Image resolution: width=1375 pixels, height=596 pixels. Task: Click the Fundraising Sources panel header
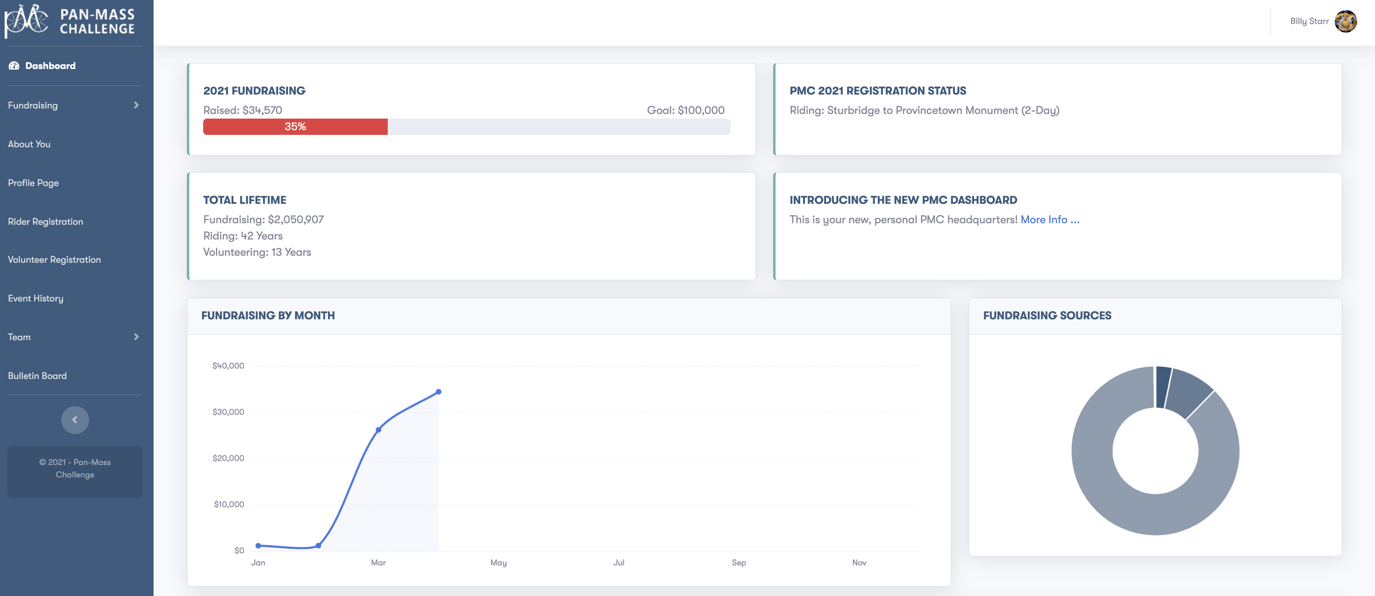coord(1046,315)
